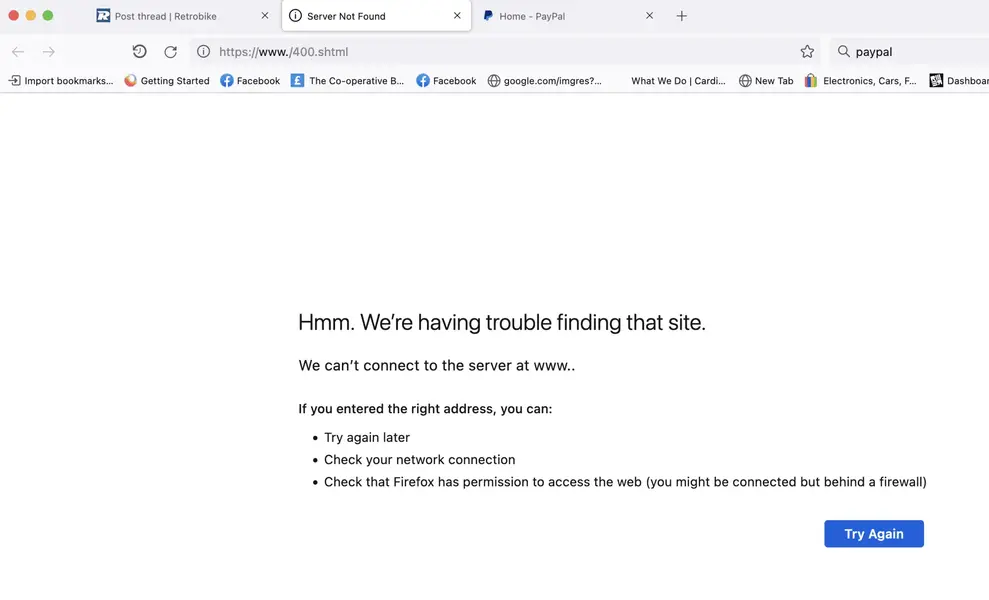Image resolution: width=989 pixels, height=600 pixels.
Task: Open the Facebook bookmark next to google.com/imgres
Action: pos(446,81)
